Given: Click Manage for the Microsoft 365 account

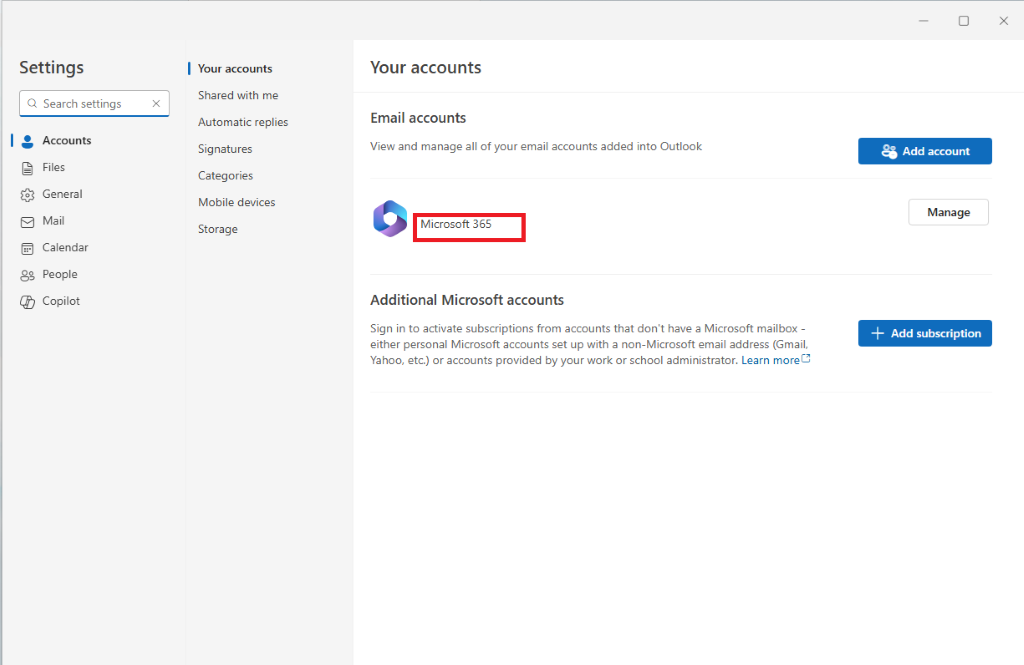Looking at the screenshot, I should tap(948, 212).
